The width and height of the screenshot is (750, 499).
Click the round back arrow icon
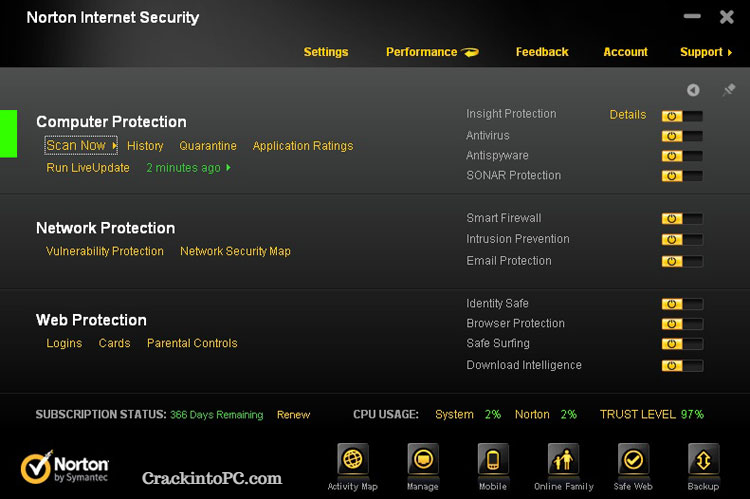(693, 90)
